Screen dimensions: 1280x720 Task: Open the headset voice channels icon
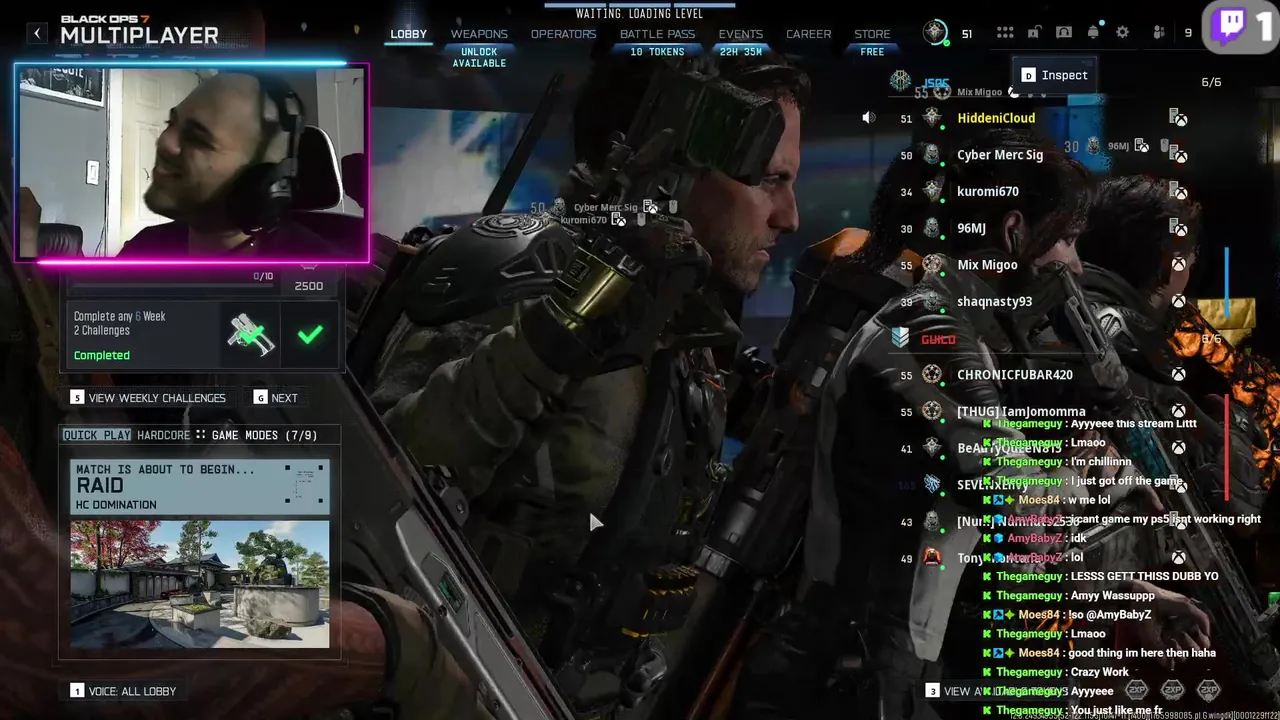click(1064, 33)
